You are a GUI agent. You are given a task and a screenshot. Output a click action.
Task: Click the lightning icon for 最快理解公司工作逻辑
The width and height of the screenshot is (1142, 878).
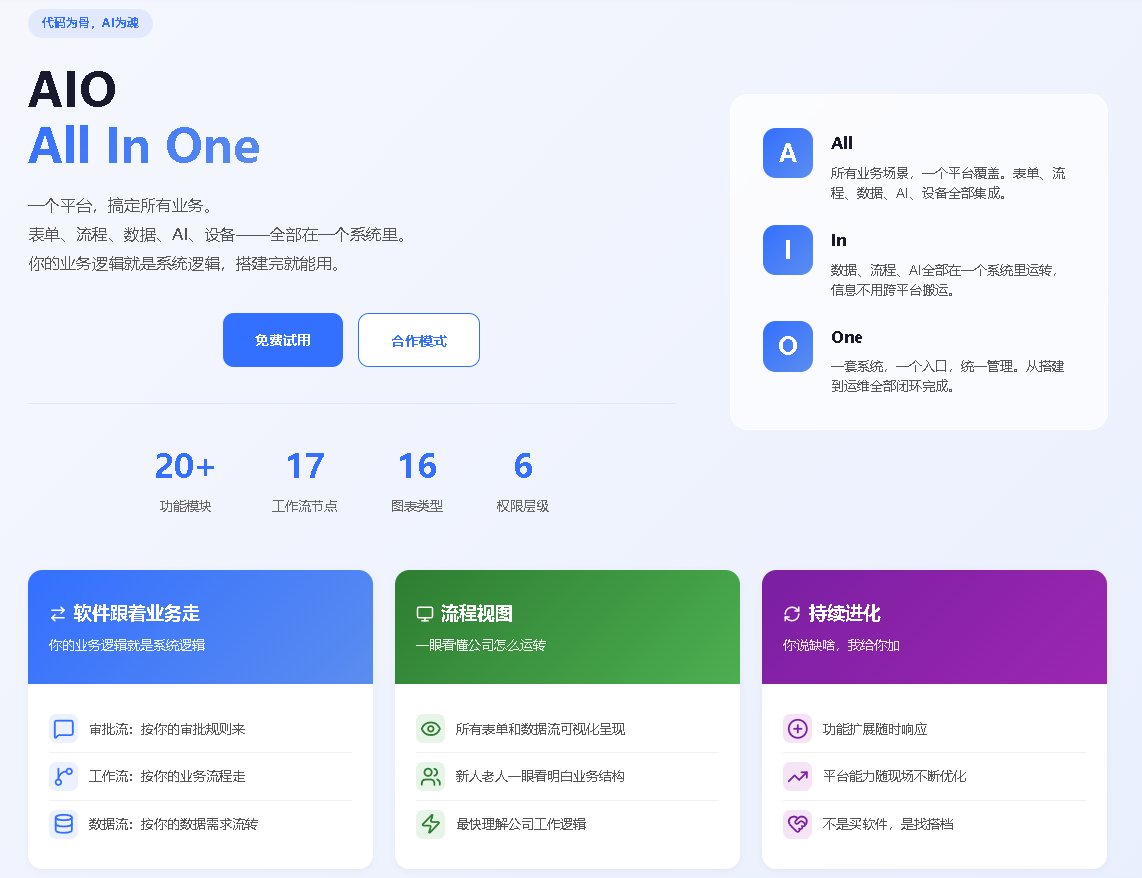(430, 824)
